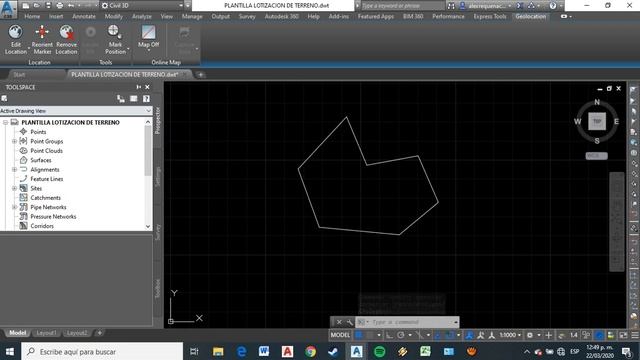The width and height of the screenshot is (640, 360).
Task: Close the command line with X icon
Action: (339, 322)
